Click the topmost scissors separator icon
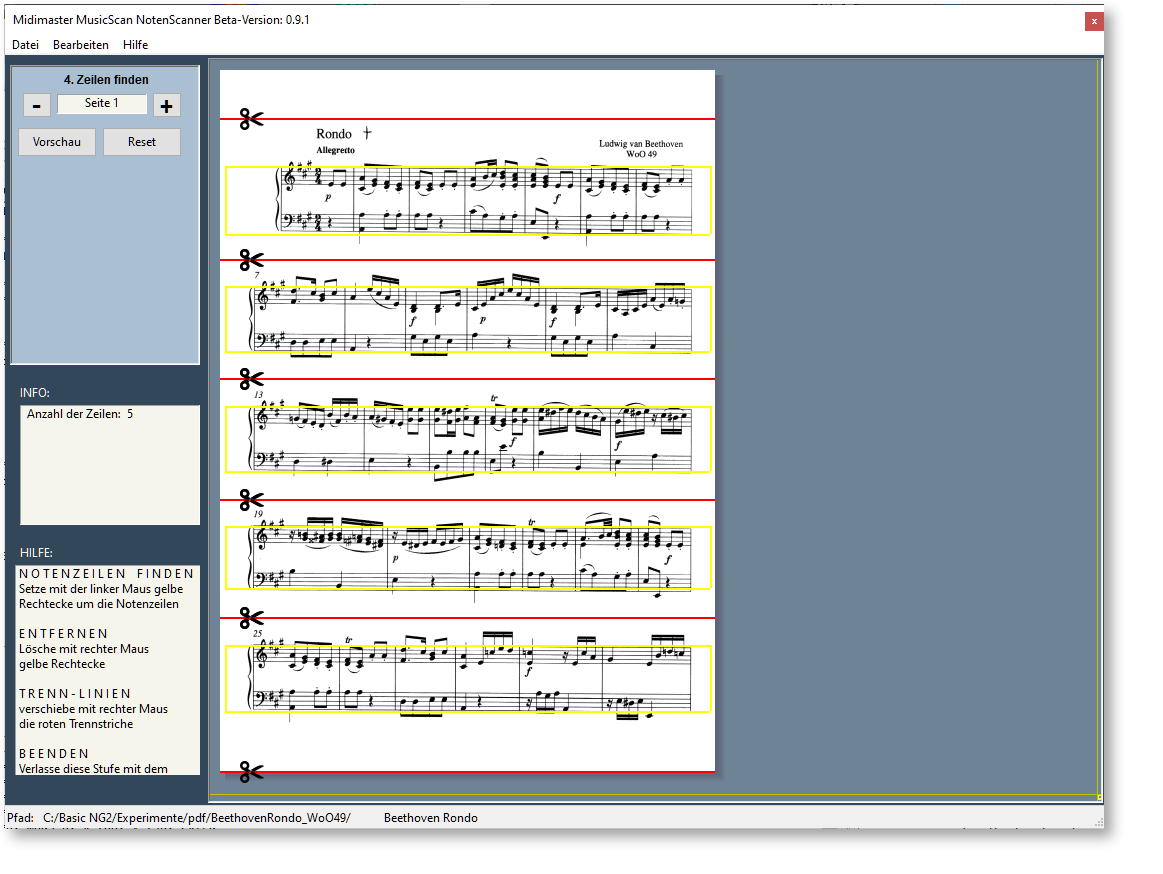This screenshot has width=1163, height=874. [x=251, y=120]
